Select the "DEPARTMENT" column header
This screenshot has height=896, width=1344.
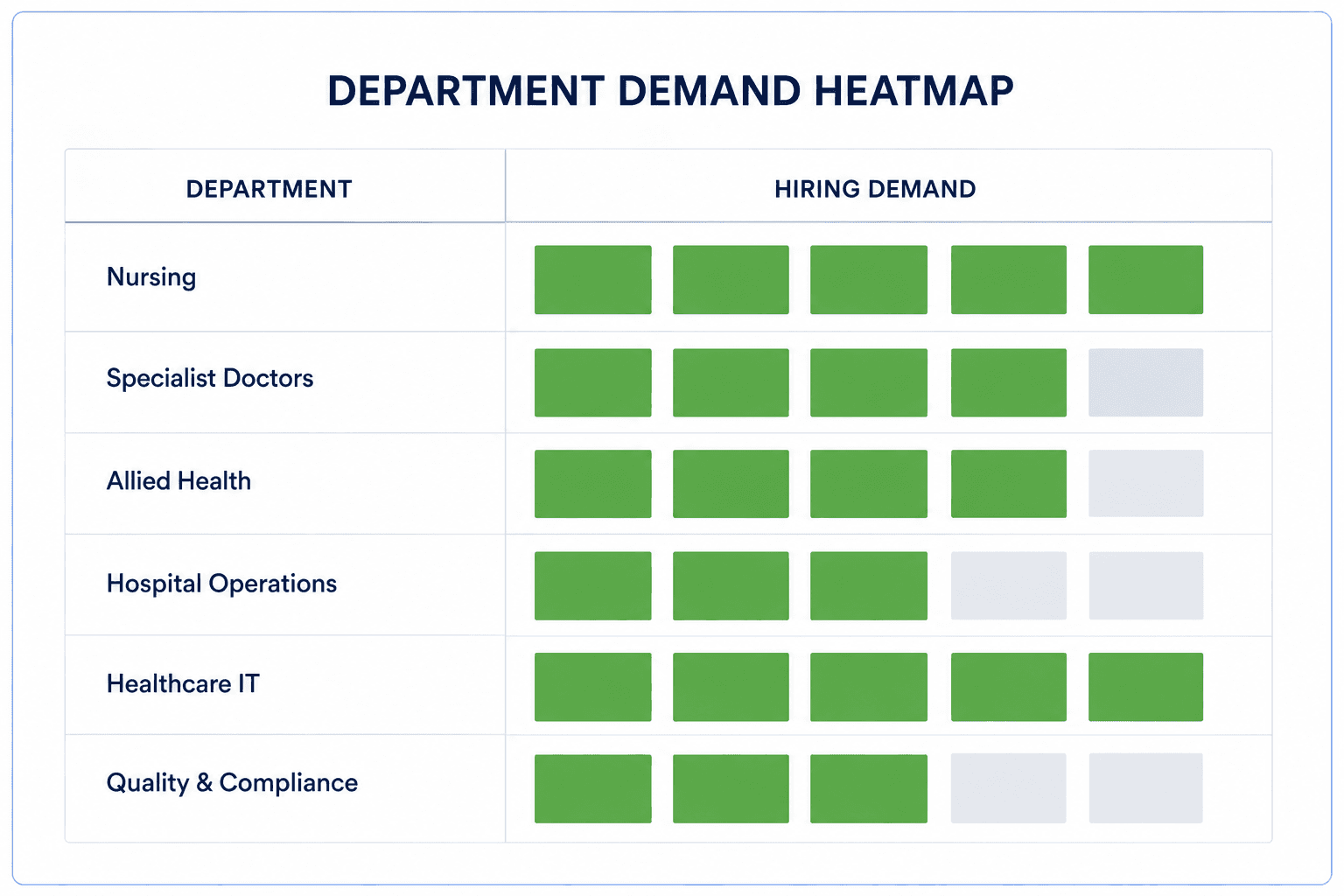(269, 189)
